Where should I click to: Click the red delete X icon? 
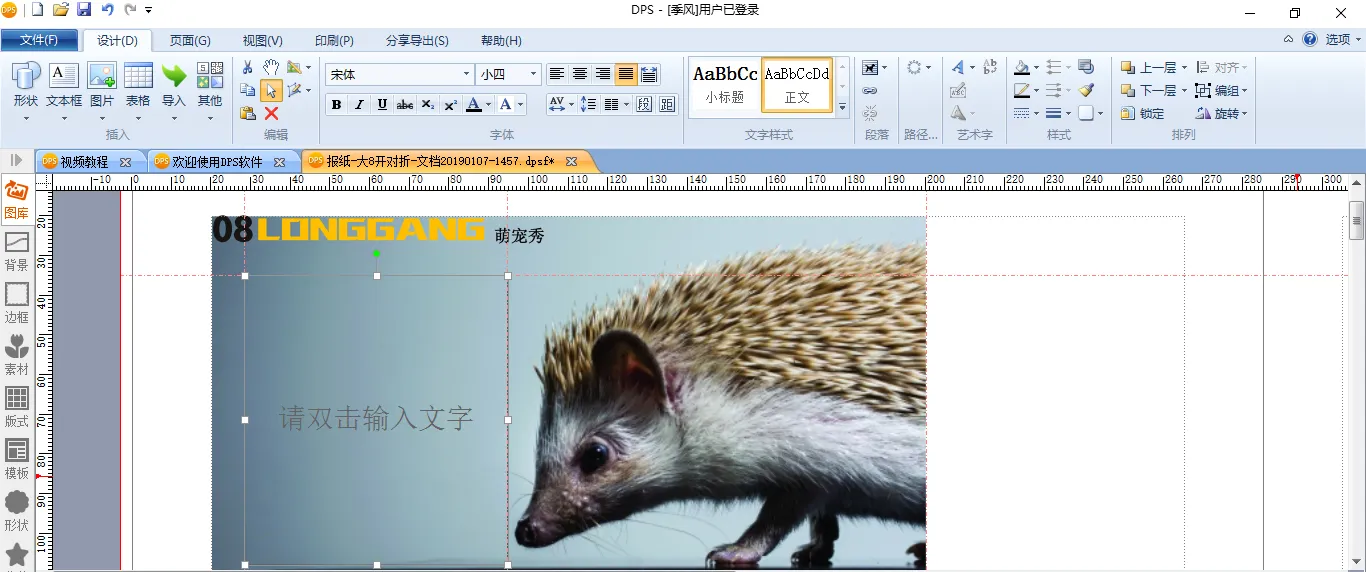[271, 114]
